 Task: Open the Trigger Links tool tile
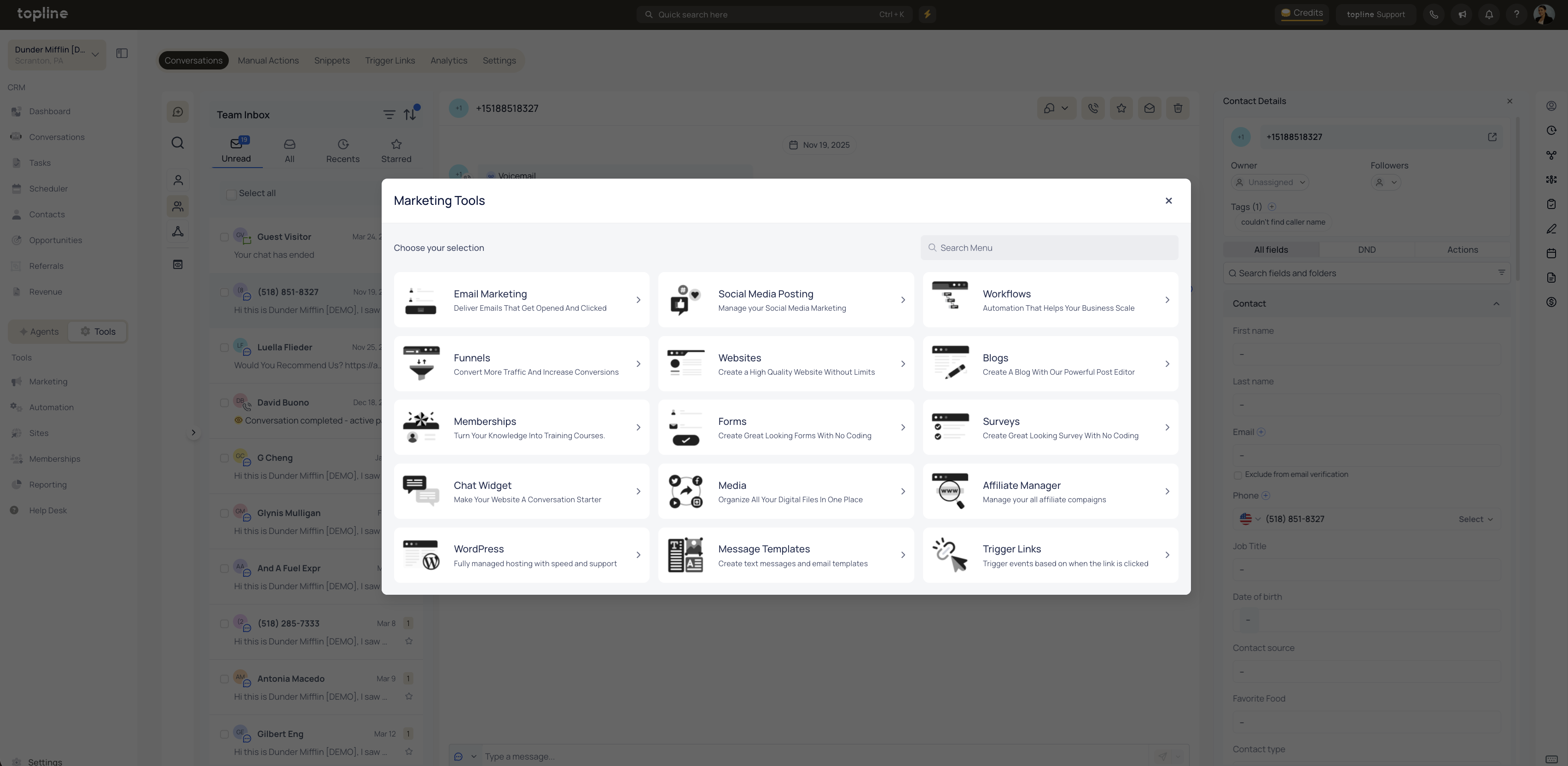click(x=1050, y=556)
